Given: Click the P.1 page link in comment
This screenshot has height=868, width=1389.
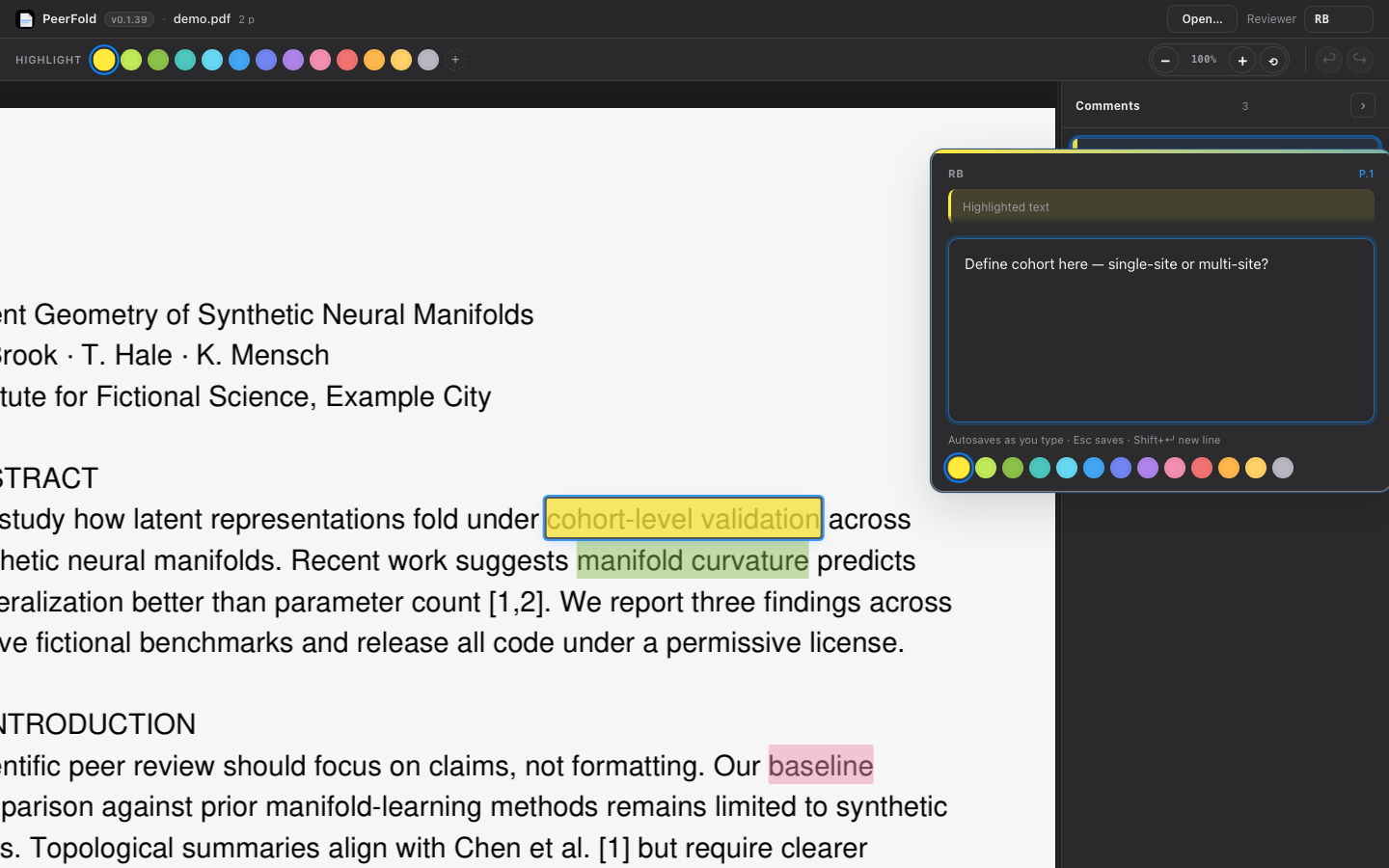Looking at the screenshot, I should [1366, 175].
